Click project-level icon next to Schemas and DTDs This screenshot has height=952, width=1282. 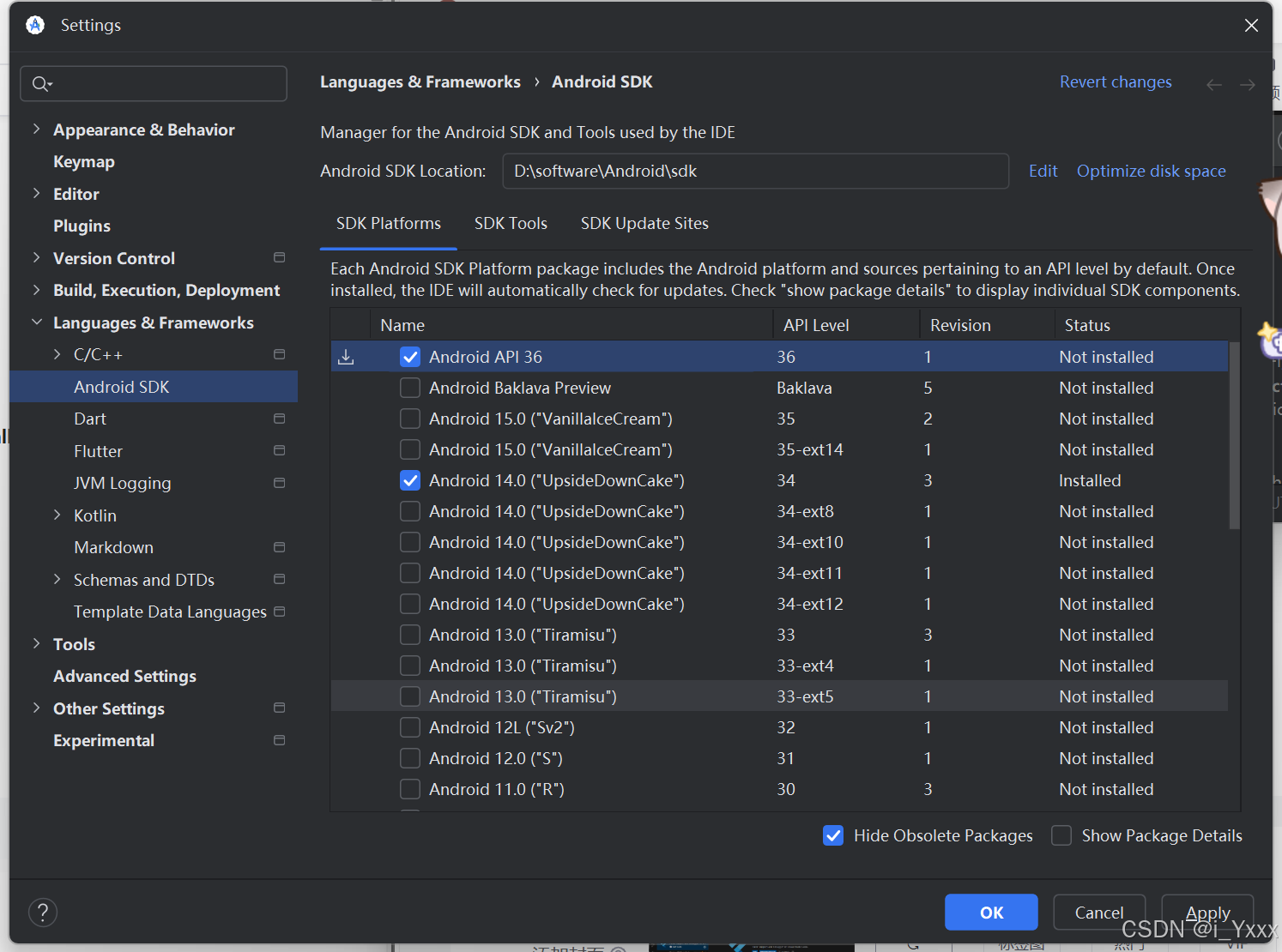[279, 579]
